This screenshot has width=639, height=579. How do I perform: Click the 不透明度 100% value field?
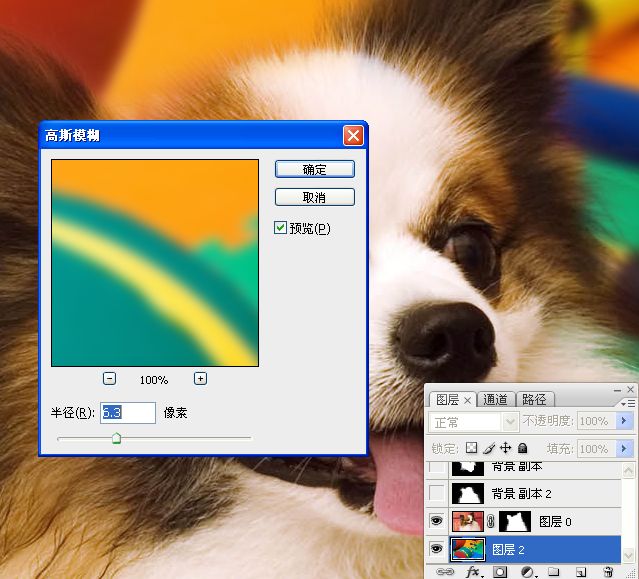596,421
